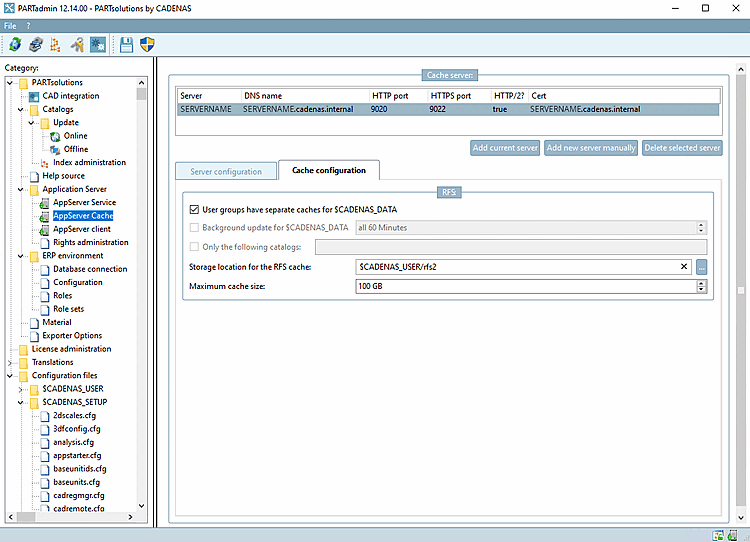
Task: Collapse the Catalogs tree node
Action: [x=20, y=110]
